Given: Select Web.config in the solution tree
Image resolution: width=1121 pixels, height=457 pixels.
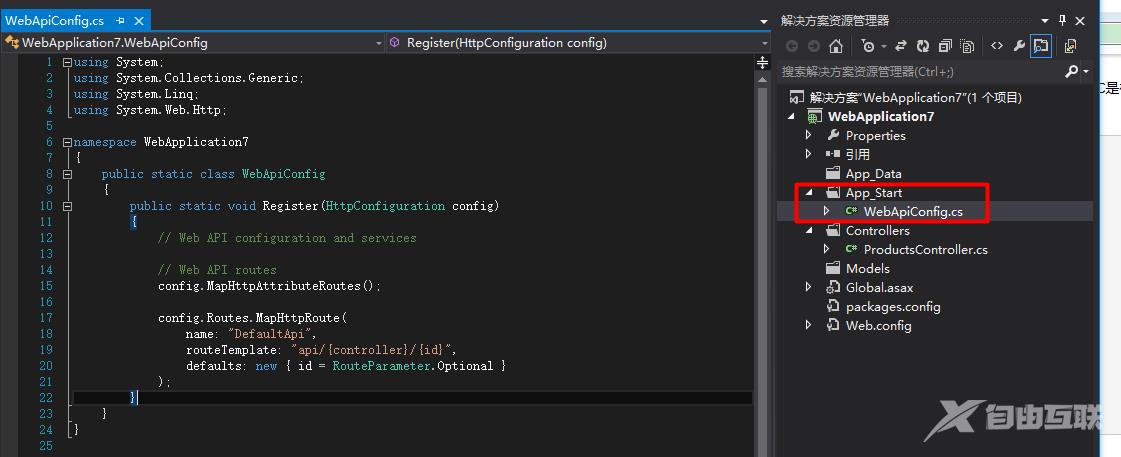Looking at the screenshot, I should 878,326.
